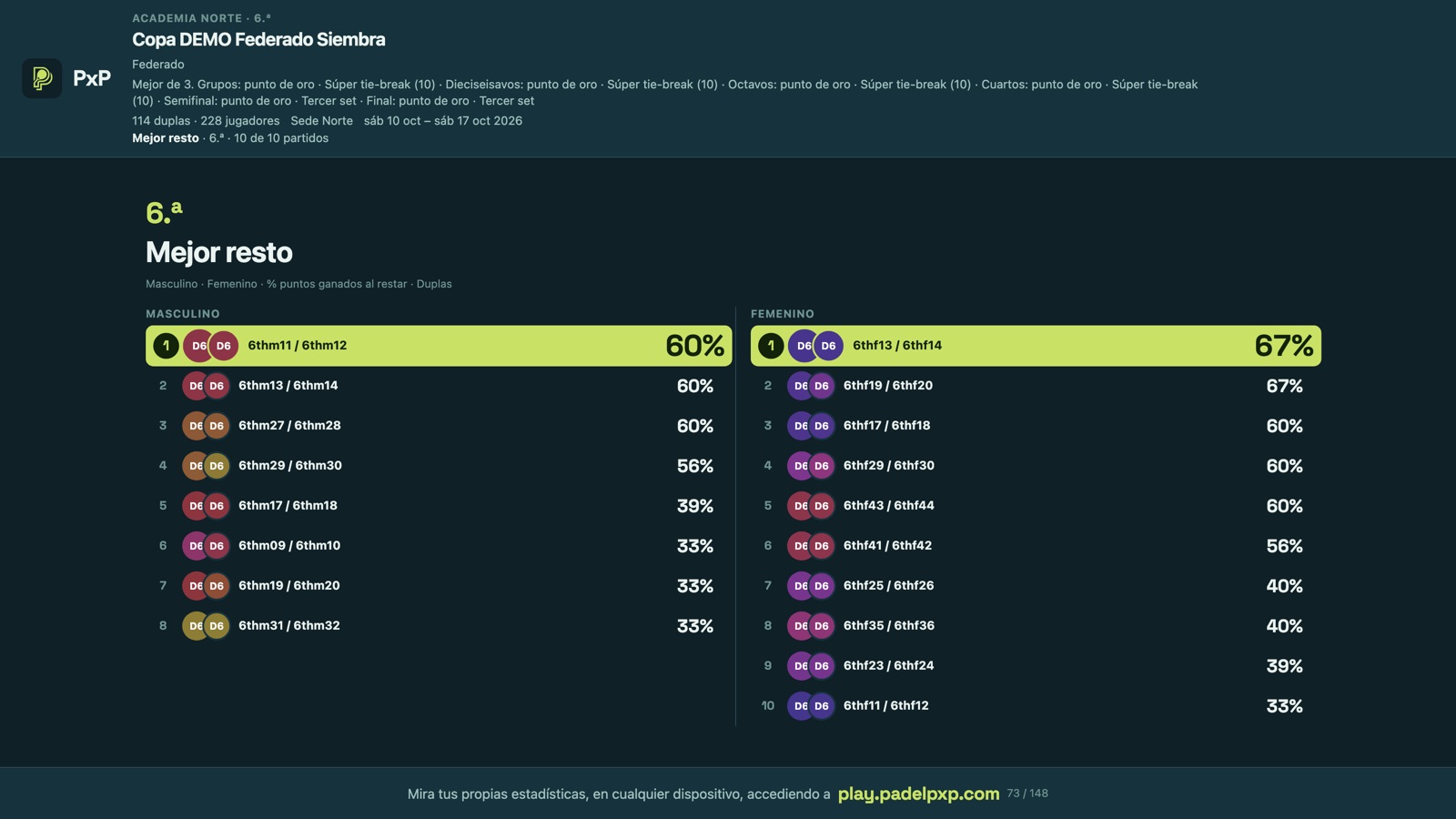Click the Copa DEMO Federado Siembra title

[x=258, y=39]
